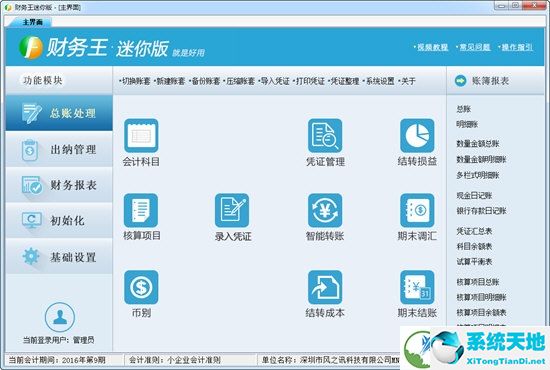Image resolution: width=550 pixels, height=370 pixels.
Task: Click the 当前登录用户: 管理员 label
Action: (59, 340)
